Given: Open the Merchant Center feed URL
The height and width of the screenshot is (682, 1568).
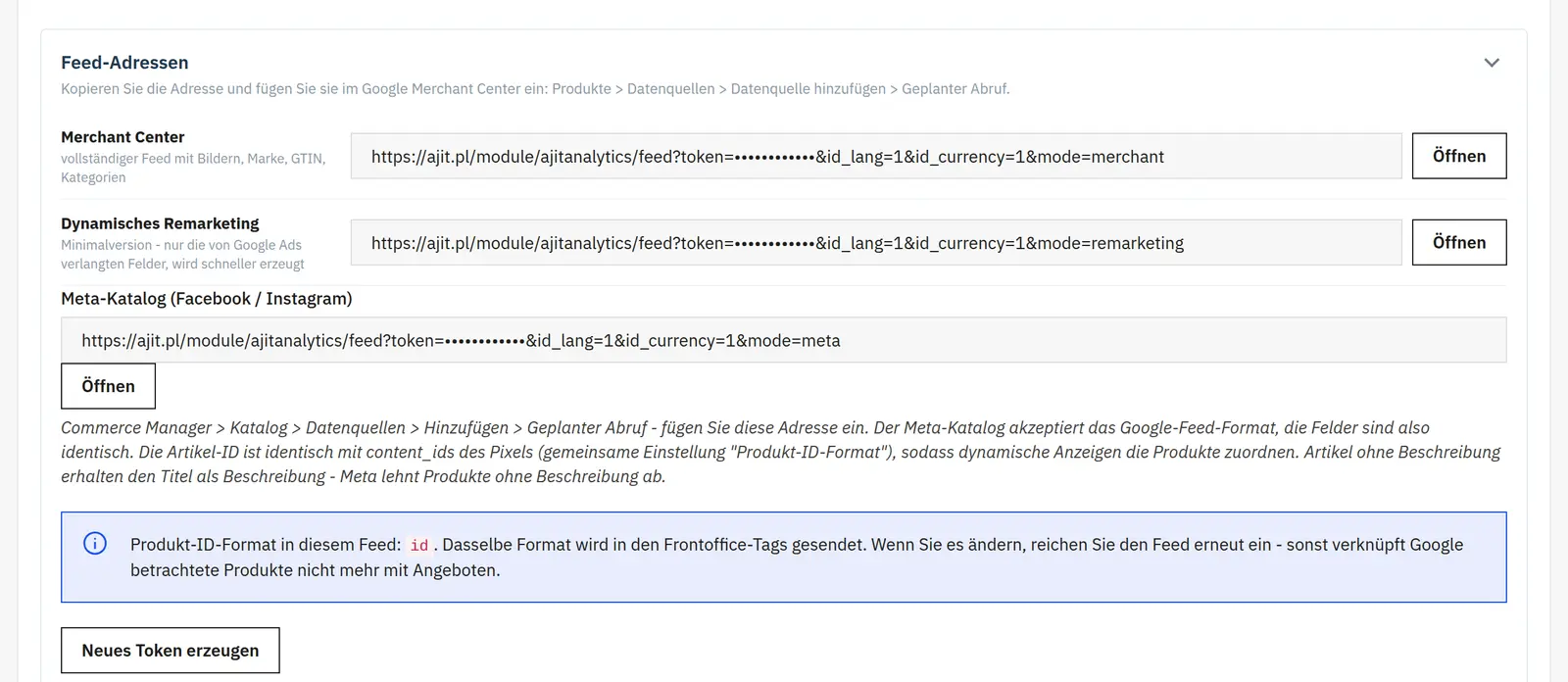Looking at the screenshot, I should (1459, 156).
